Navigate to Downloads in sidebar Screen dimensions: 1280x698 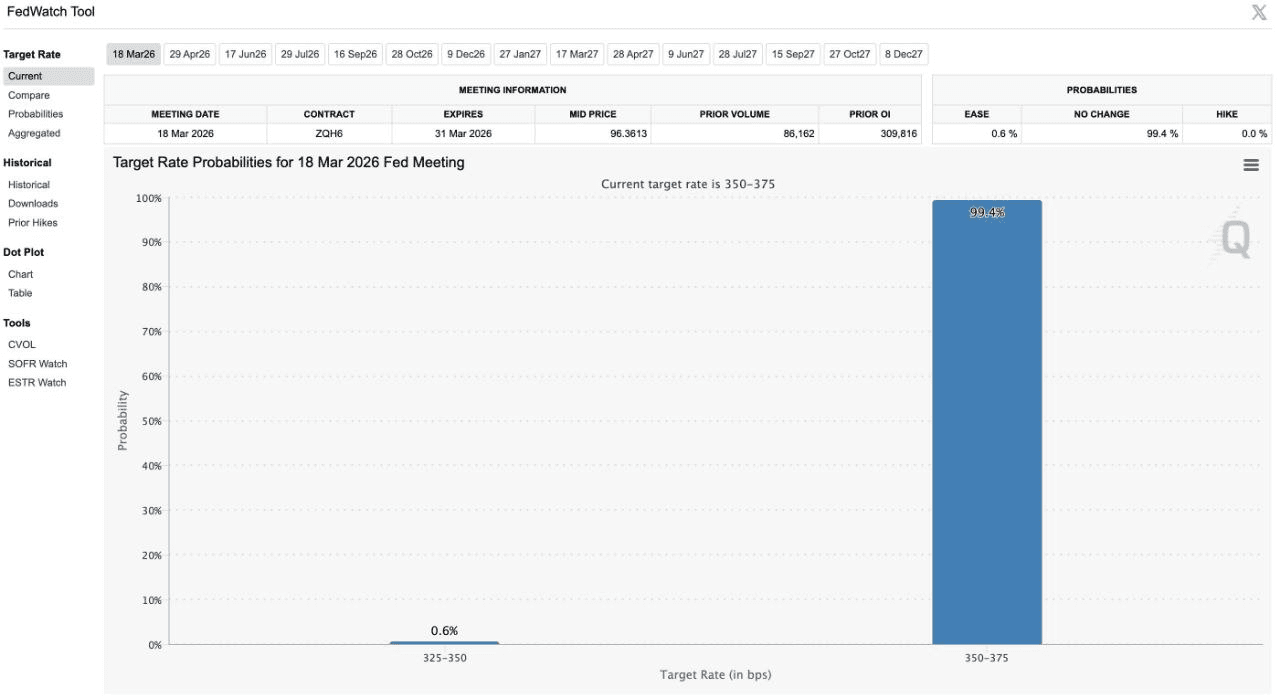(x=33, y=203)
